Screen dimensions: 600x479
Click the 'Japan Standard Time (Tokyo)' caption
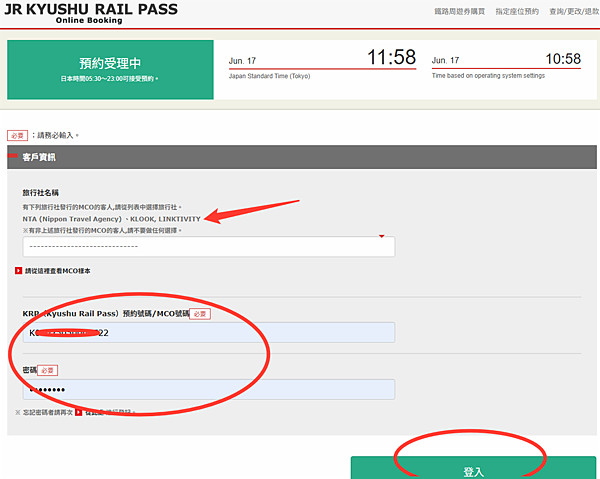(x=269, y=76)
